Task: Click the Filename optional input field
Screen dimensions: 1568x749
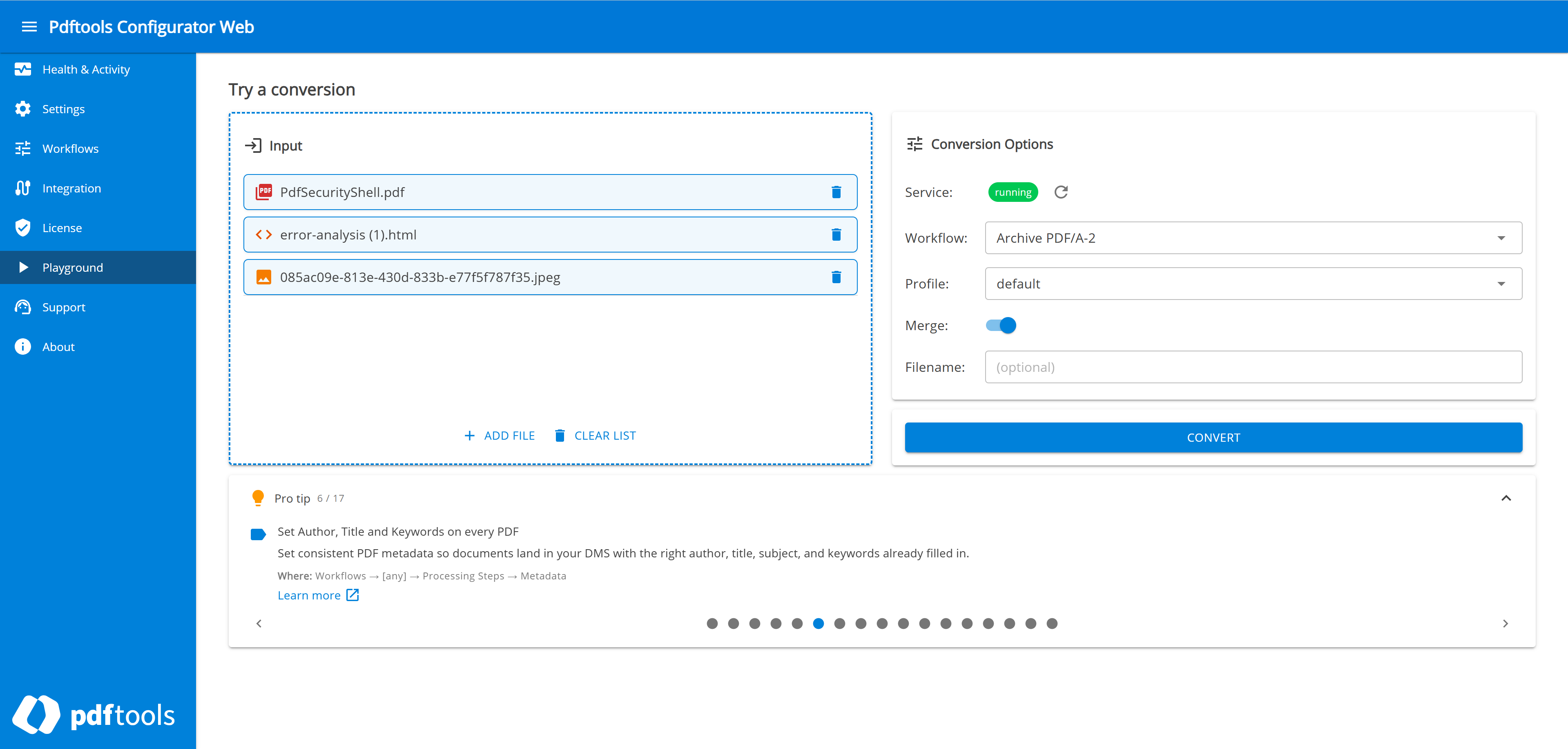Action: (x=1254, y=367)
